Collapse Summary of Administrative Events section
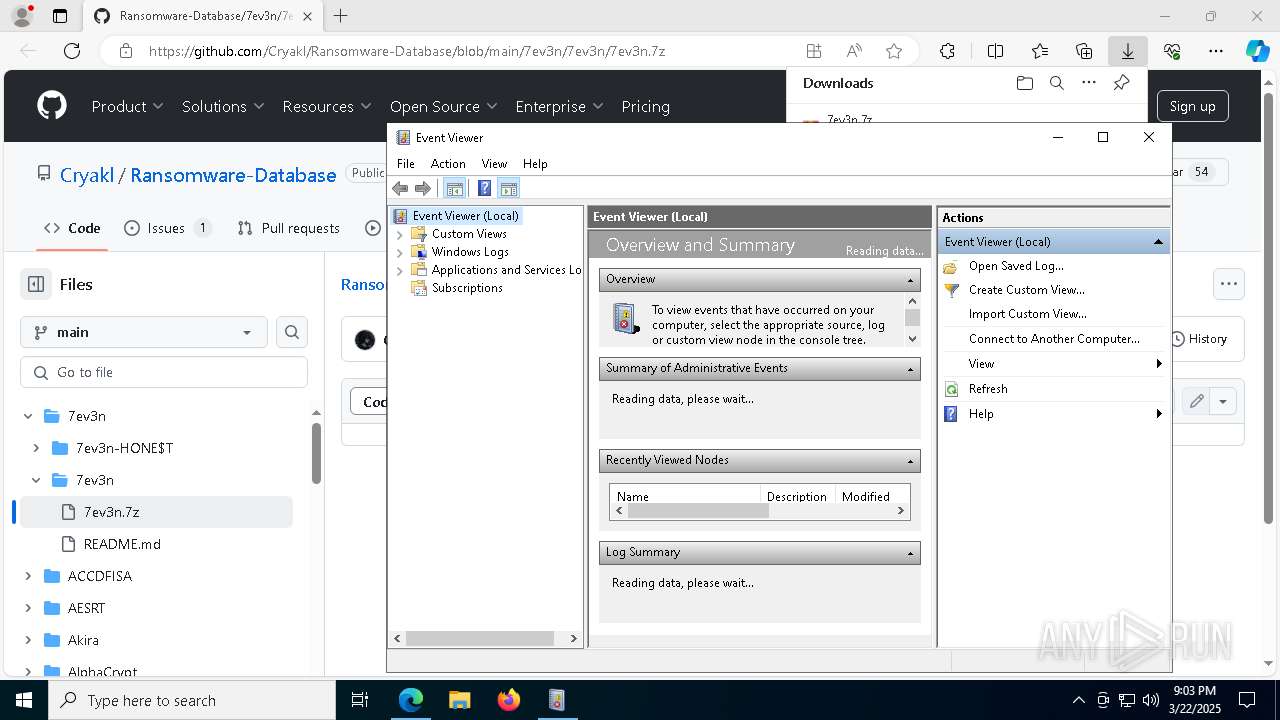1280x720 pixels. pos(911,369)
